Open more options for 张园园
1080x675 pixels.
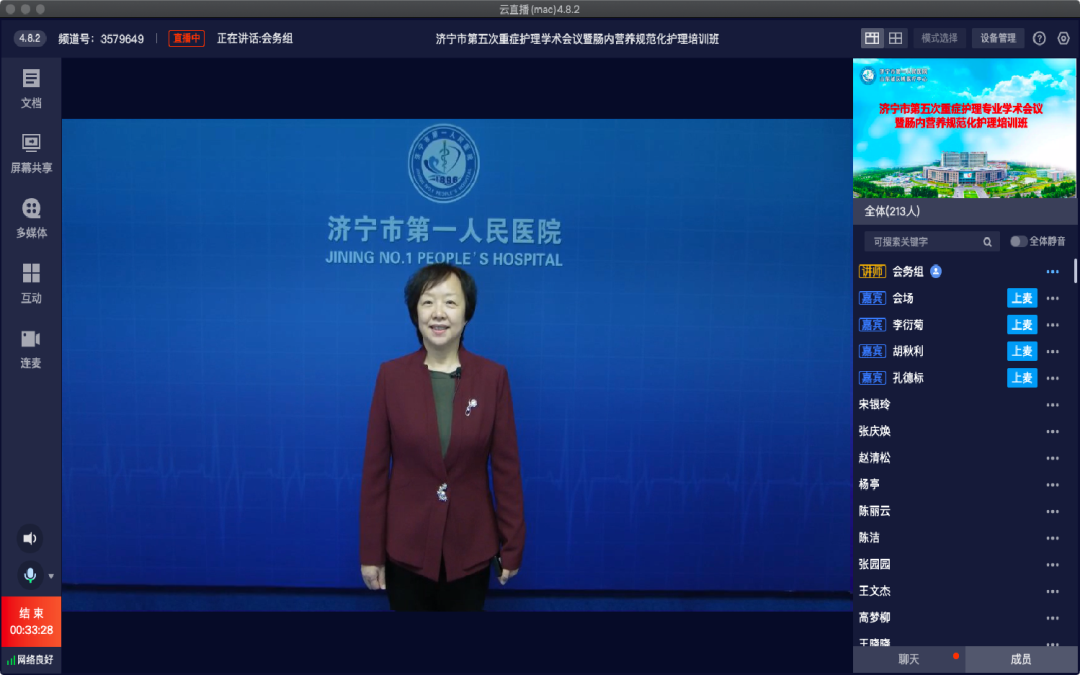tap(1052, 565)
